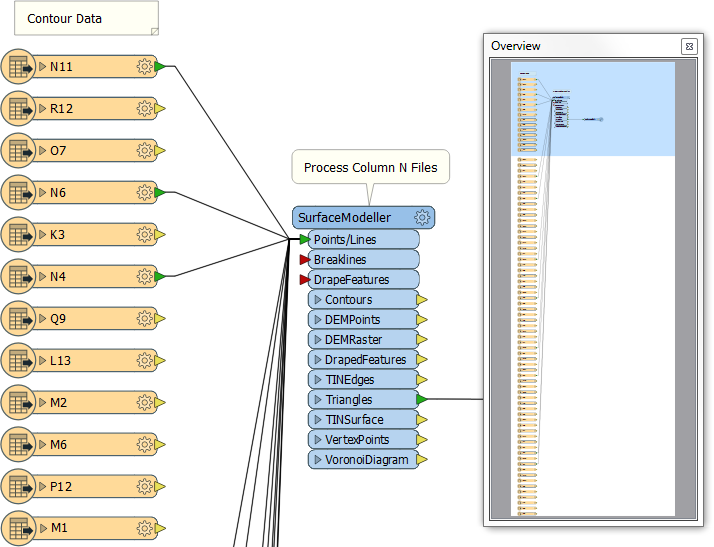The height and width of the screenshot is (547, 714).
Task: Select the Contour Data annotation note
Action: point(87,18)
